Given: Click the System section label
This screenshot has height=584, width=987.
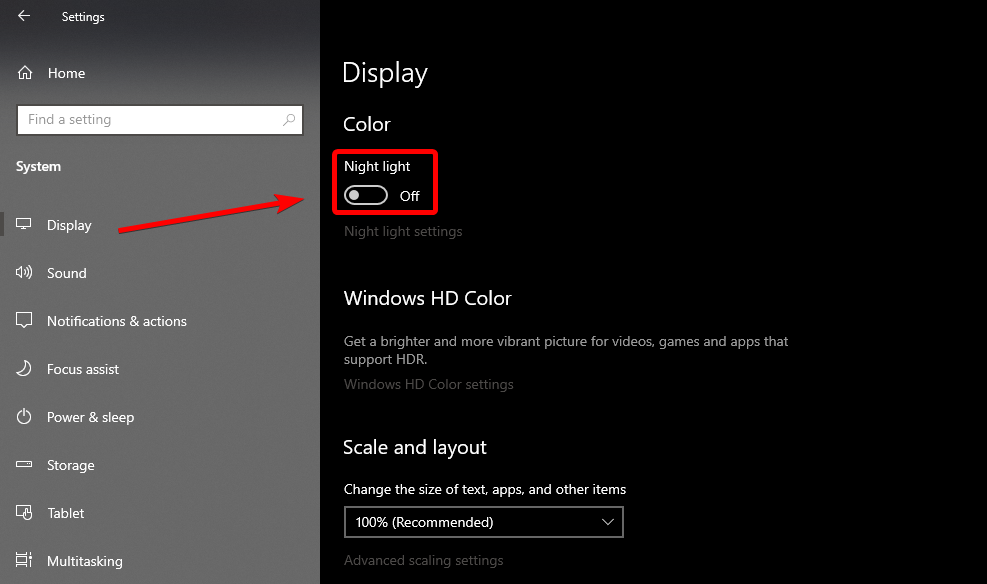Looking at the screenshot, I should 38,167.
